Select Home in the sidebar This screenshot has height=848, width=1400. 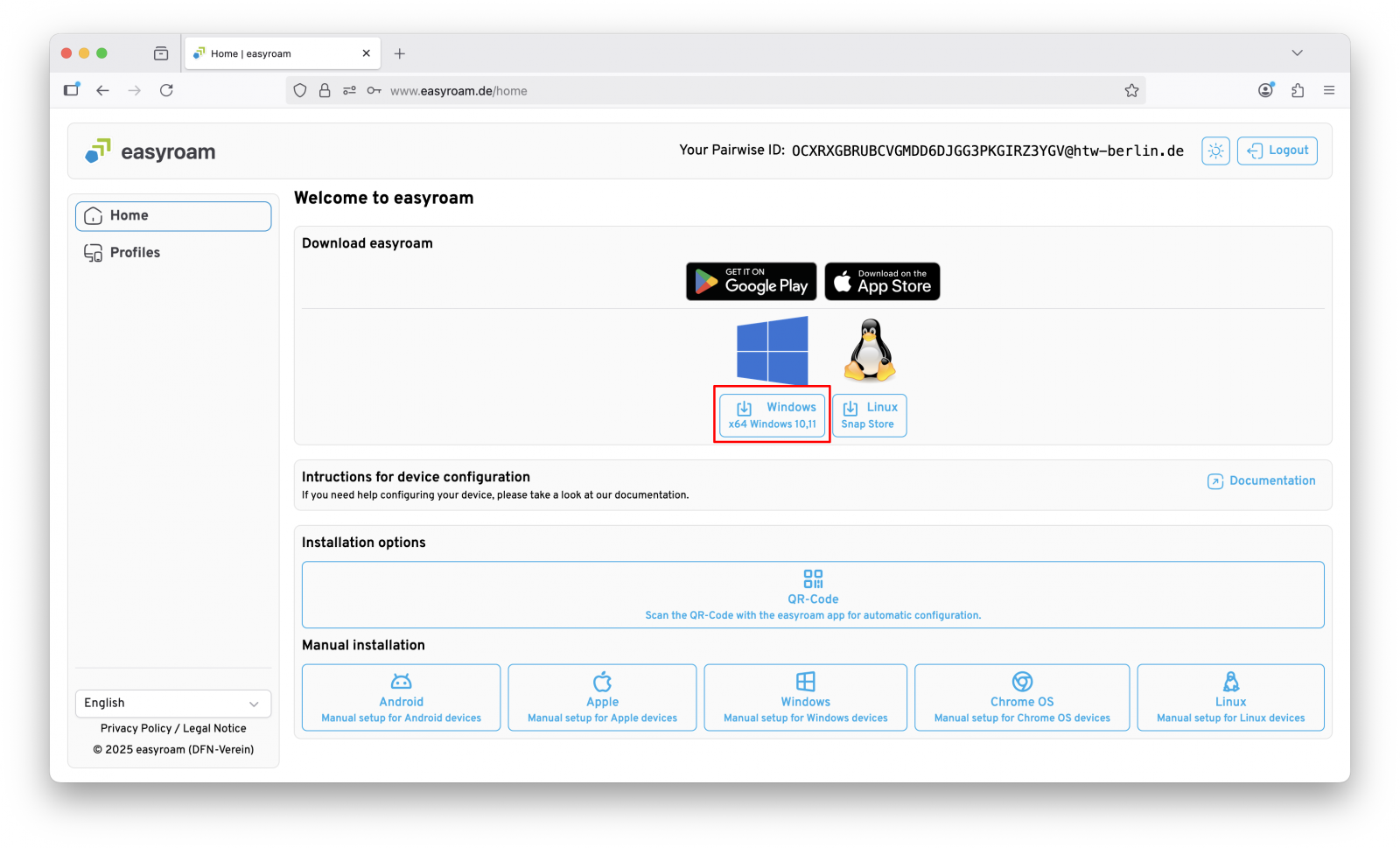[173, 216]
